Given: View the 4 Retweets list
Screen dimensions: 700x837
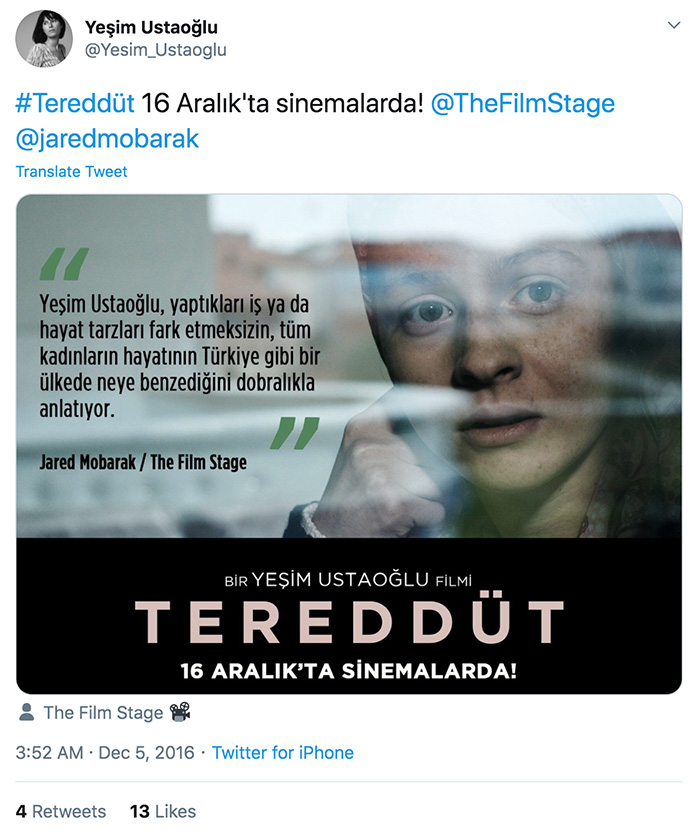Looking at the screenshot, I should 61,811.
